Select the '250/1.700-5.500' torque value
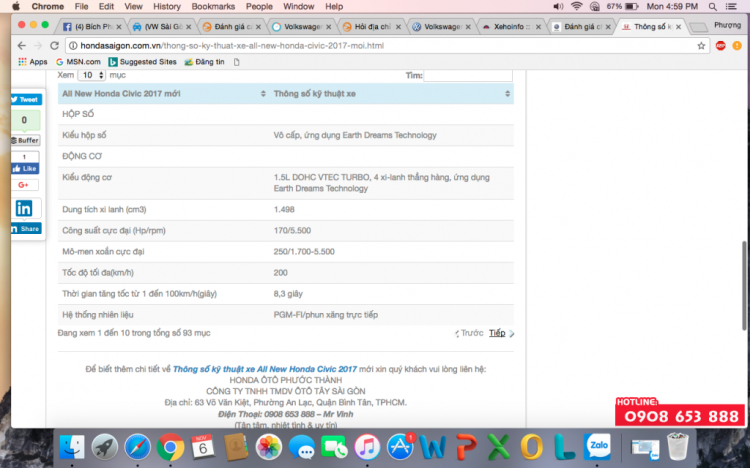The width and height of the screenshot is (750, 468). (x=304, y=252)
